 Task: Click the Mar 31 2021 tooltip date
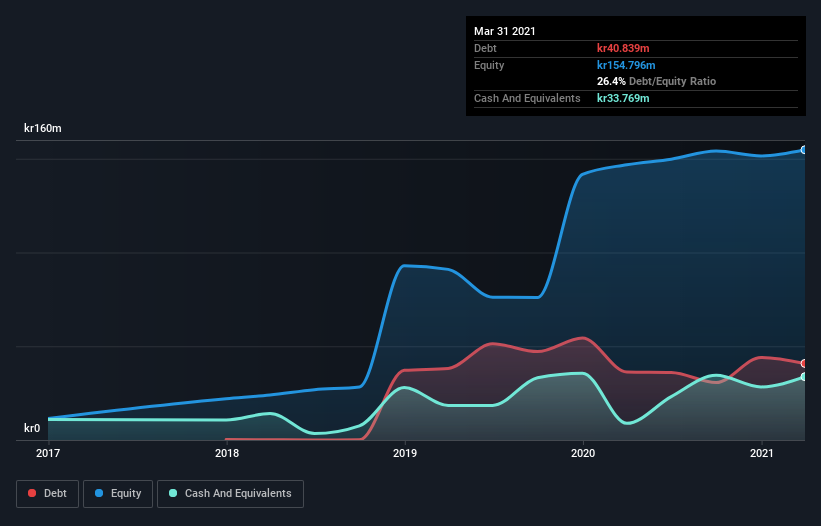pos(505,31)
